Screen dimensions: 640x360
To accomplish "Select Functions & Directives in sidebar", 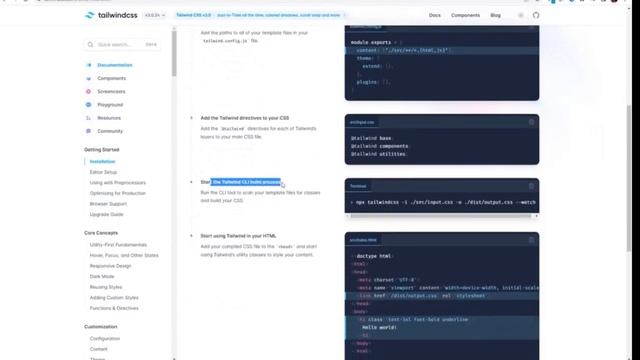I will (x=114, y=308).
